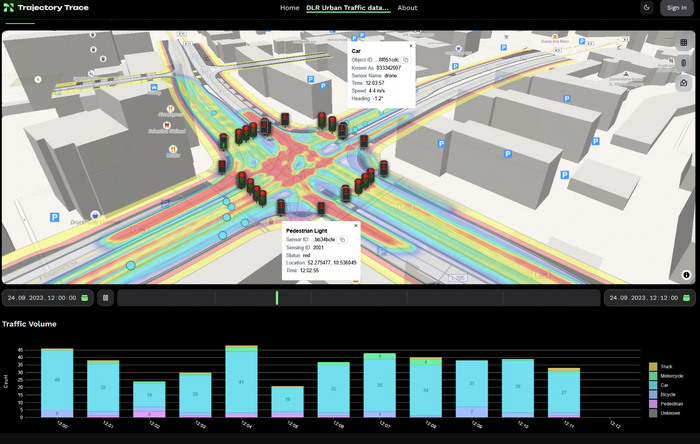Close the Car info popup
Image resolution: width=700 pixels, height=444 pixels.
410,45
